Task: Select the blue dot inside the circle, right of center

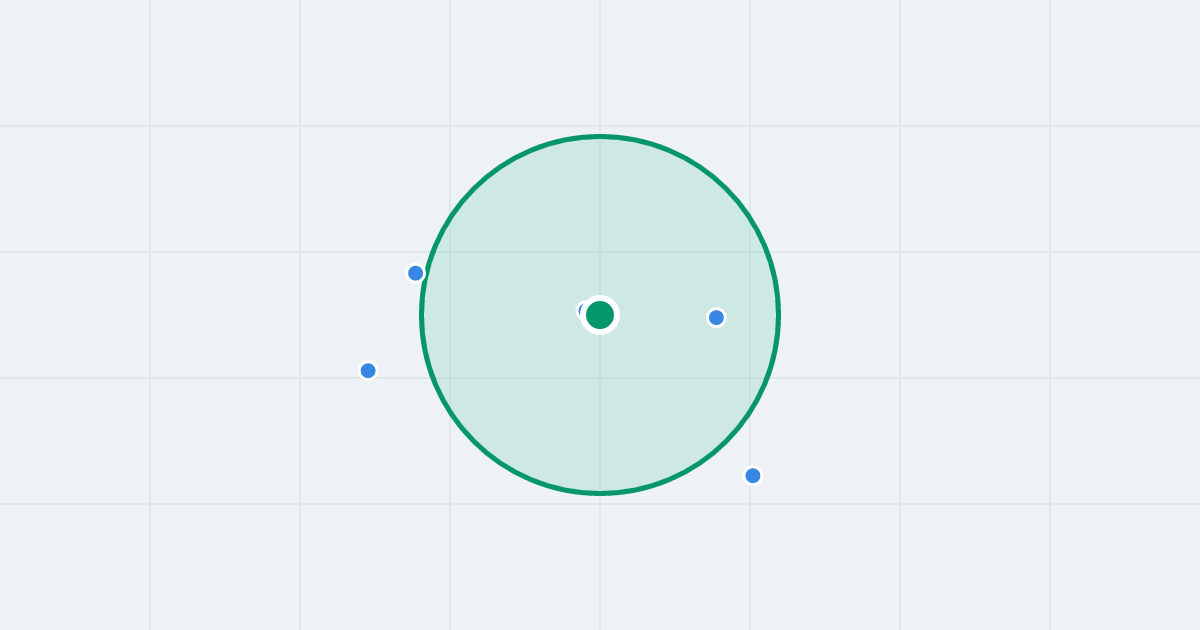Action: pos(716,318)
